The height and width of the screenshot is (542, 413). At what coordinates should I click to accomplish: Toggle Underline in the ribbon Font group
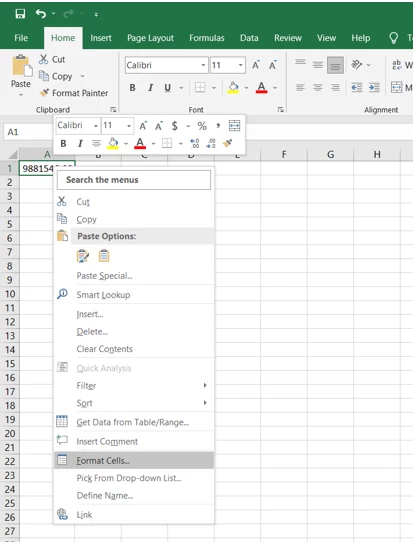click(168, 88)
